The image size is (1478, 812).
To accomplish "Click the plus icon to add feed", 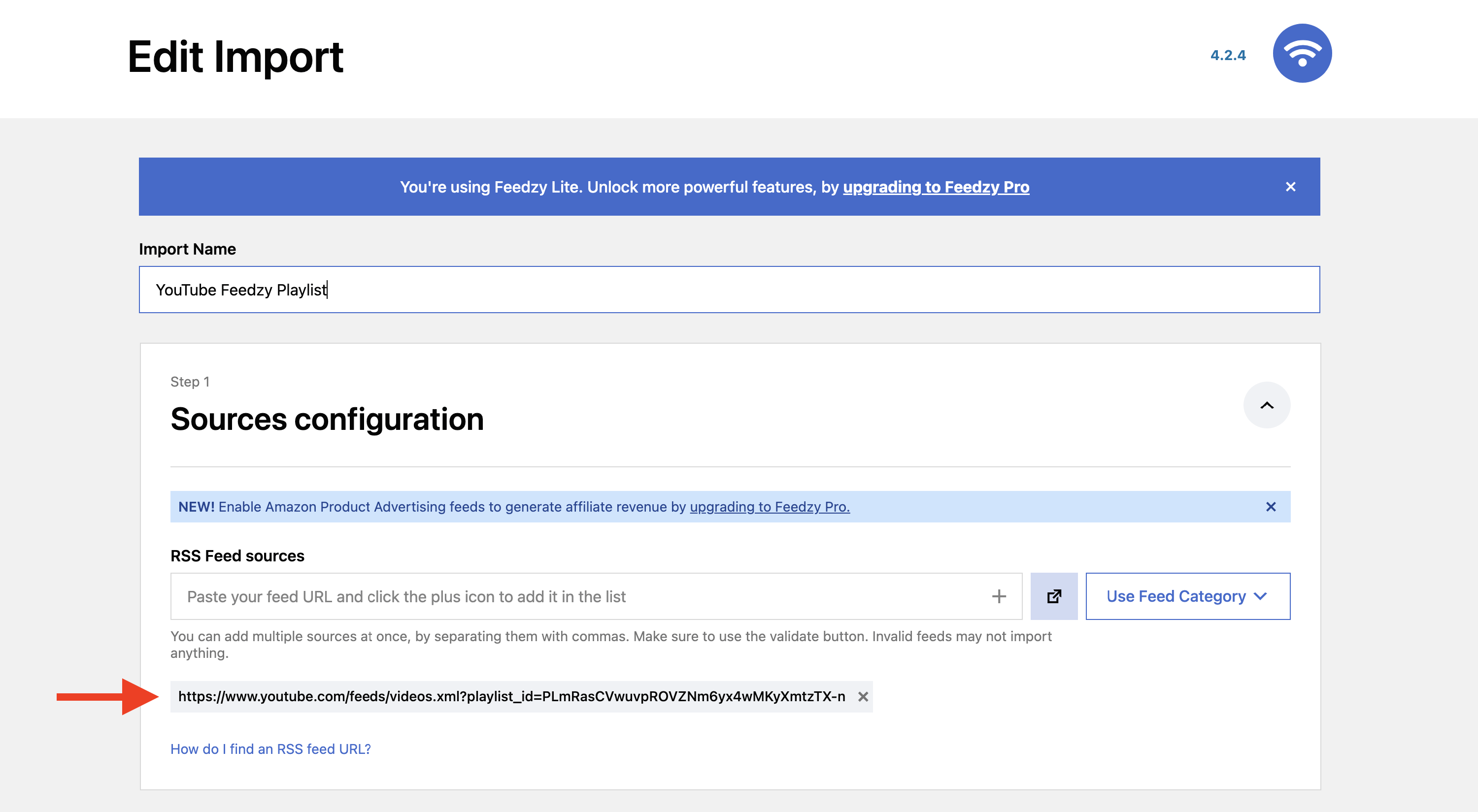I will [x=998, y=596].
